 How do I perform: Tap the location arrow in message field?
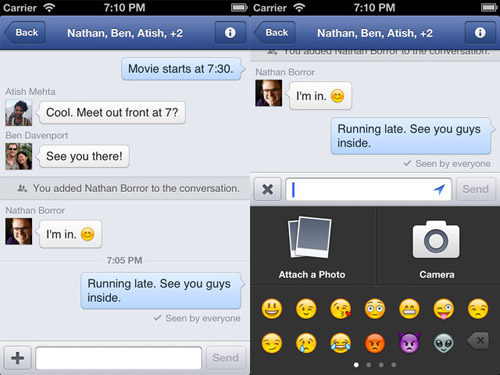coord(439,189)
